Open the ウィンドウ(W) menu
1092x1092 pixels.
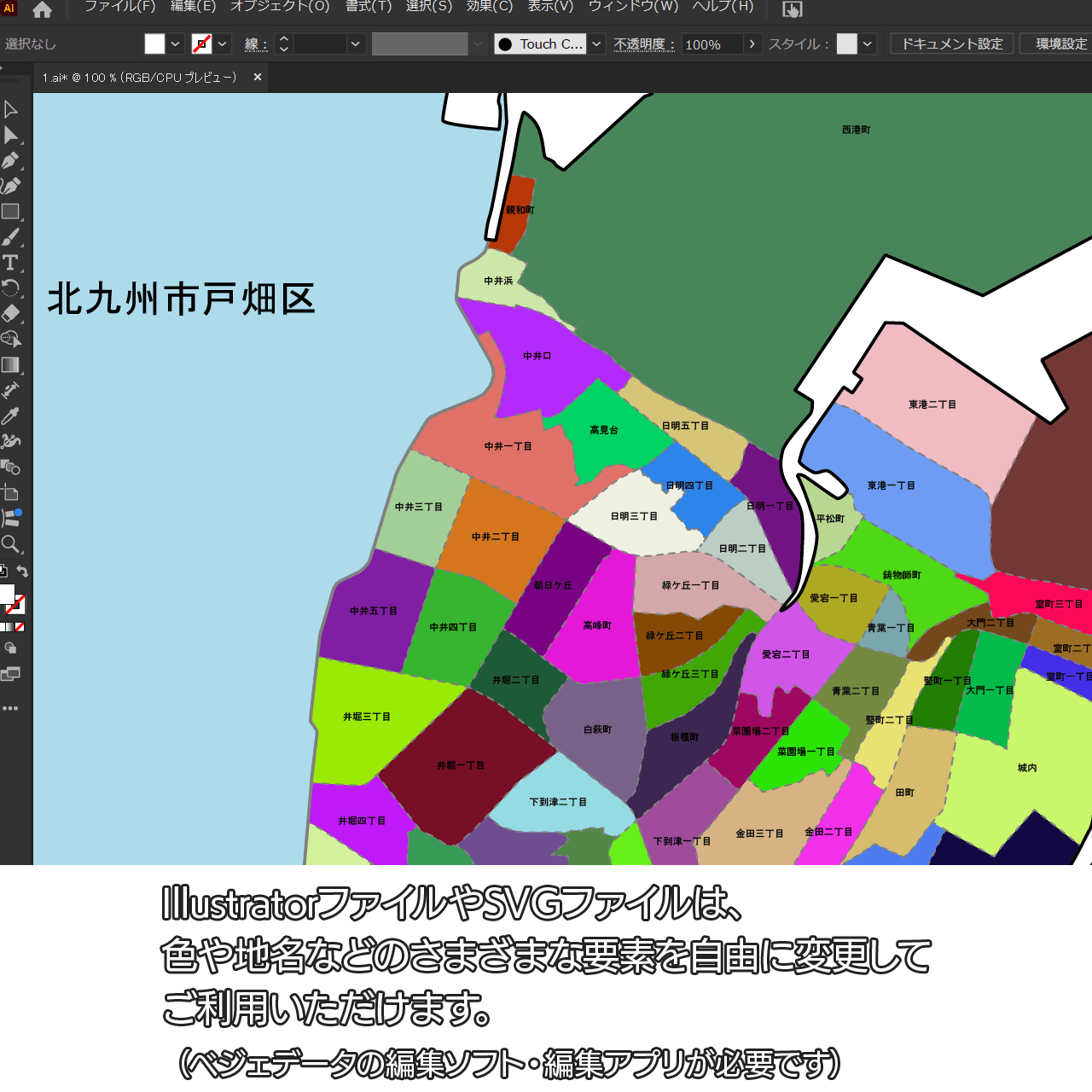[x=633, y=7]
